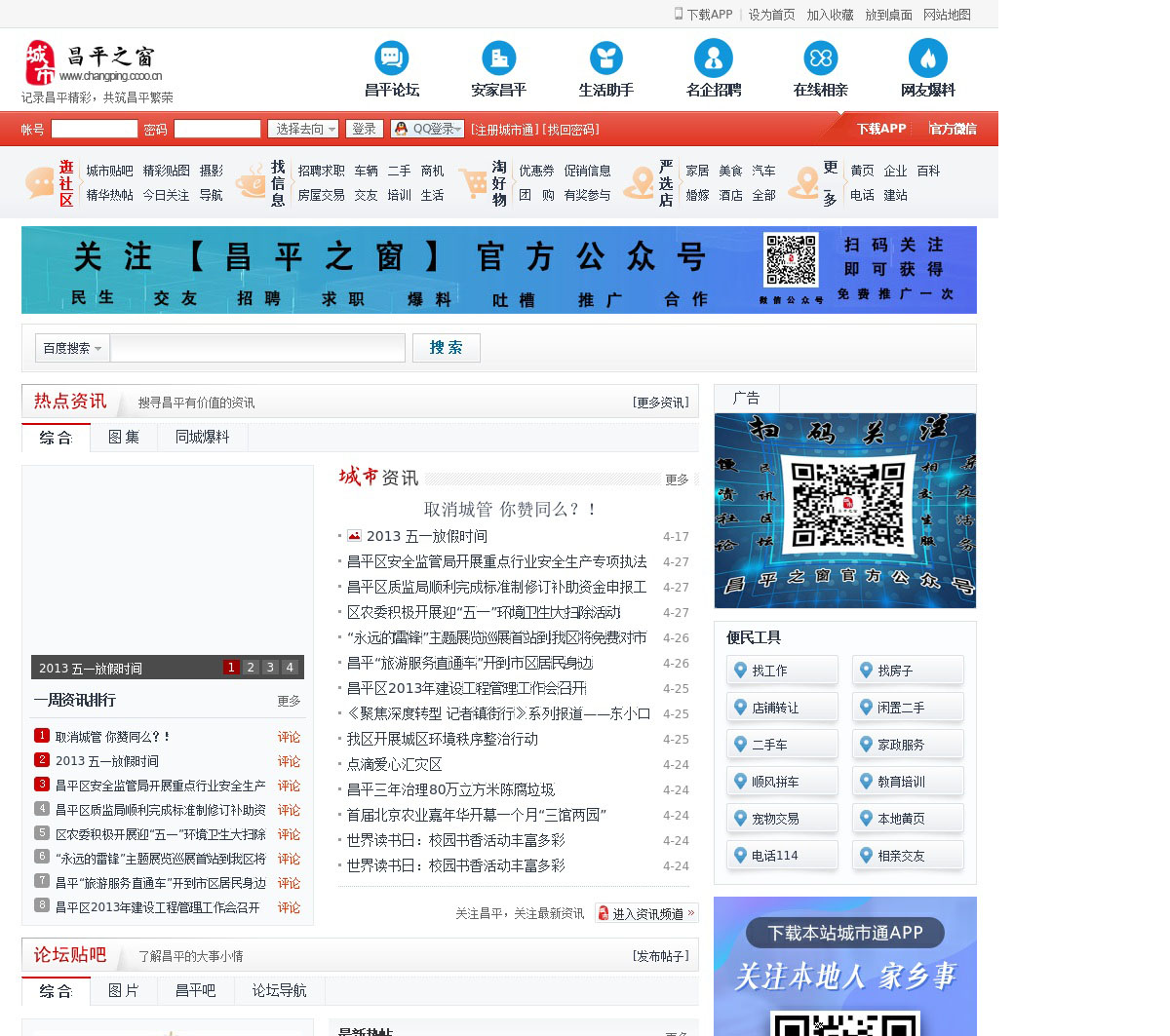Switch to the 图集 news tab
The width and height of the screenshot is (1170, 1036).
[x=124, y=438]
